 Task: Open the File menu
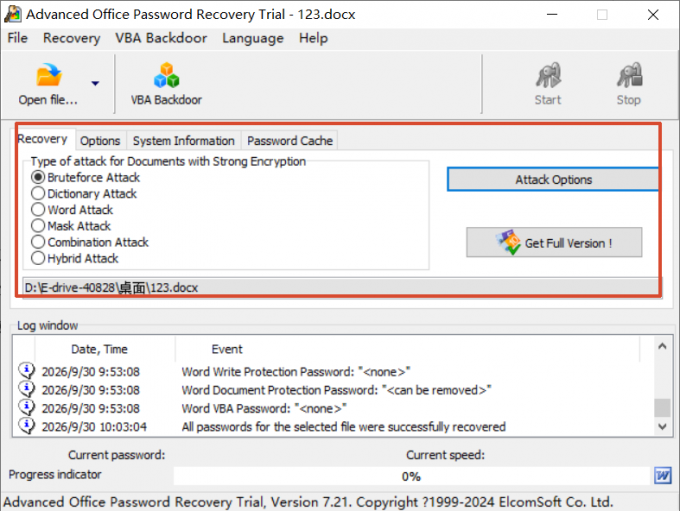pyautogui.click(x=17, y=38)
